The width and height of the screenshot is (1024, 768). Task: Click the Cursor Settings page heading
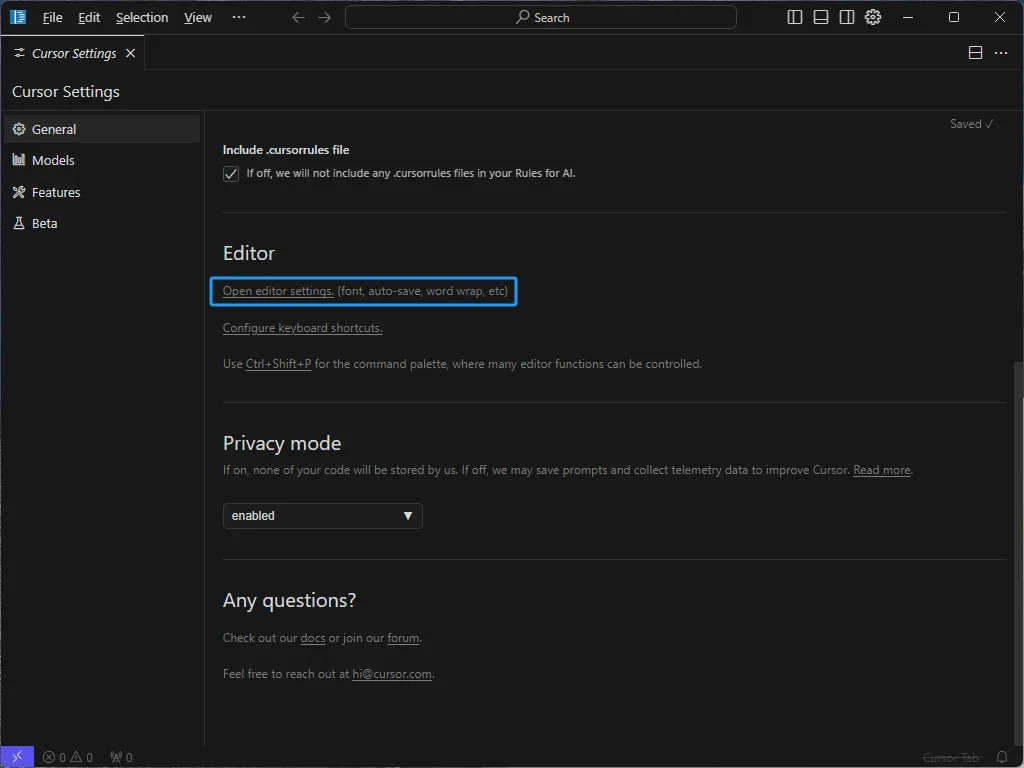coord(66,91)
